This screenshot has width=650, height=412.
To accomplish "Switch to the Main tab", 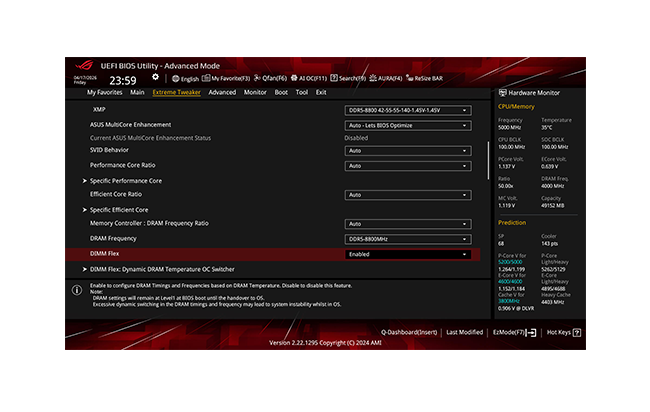I will (137, 92).
